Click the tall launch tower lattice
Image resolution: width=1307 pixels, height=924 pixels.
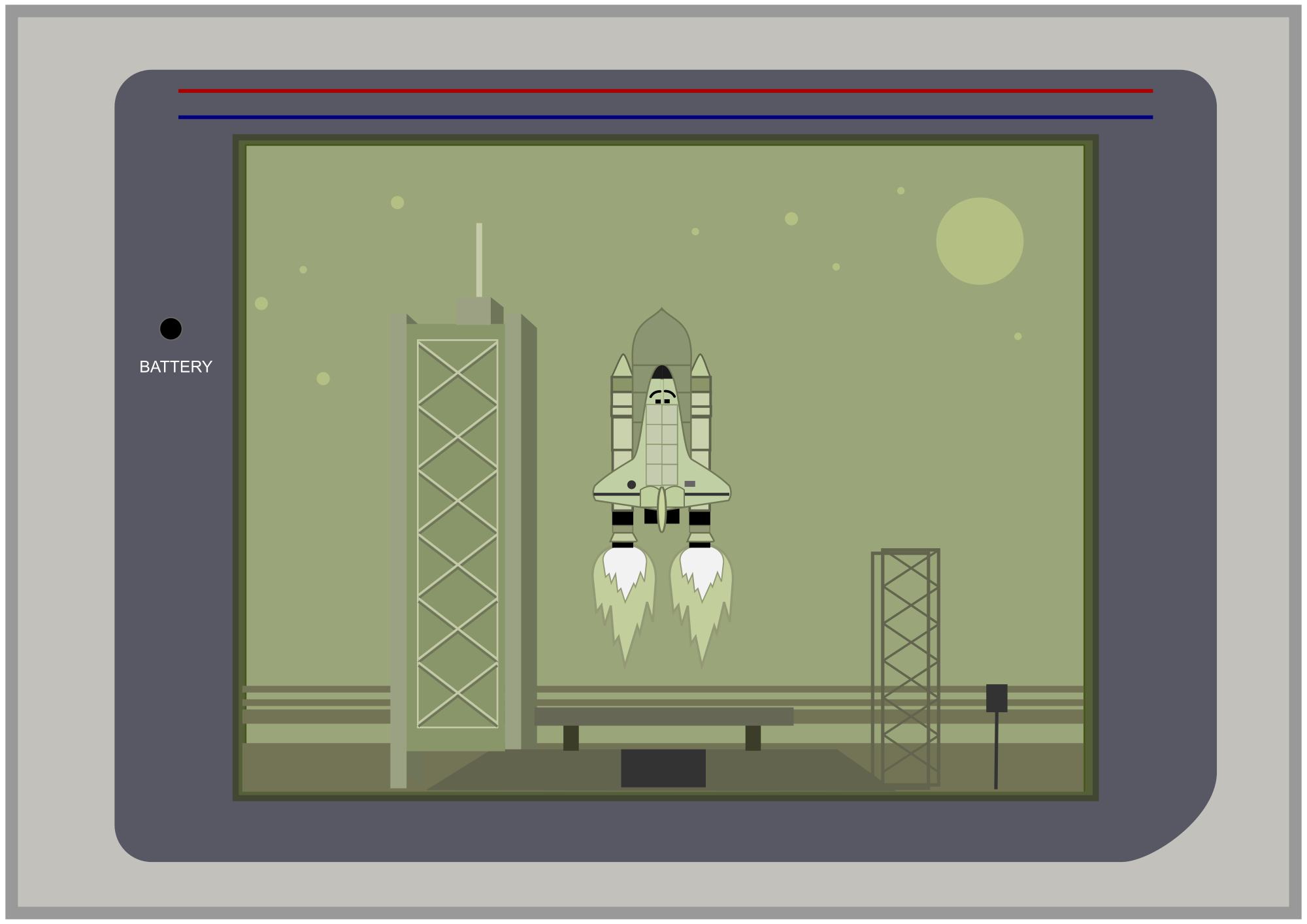(x=457, y=533)
